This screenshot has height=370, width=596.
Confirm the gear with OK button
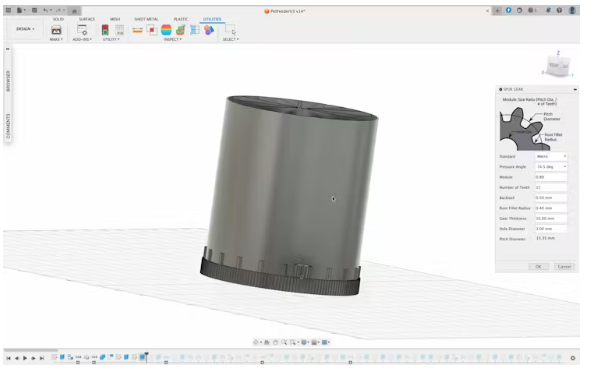(x=538, y=267)
